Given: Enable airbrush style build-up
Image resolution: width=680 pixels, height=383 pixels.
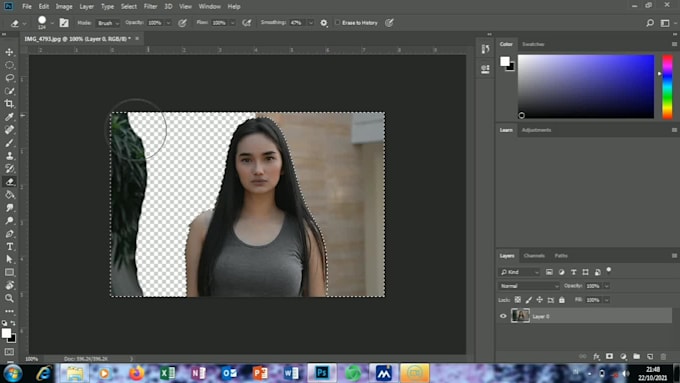Looking at the screenshot, I should click(x=247, y=23).
